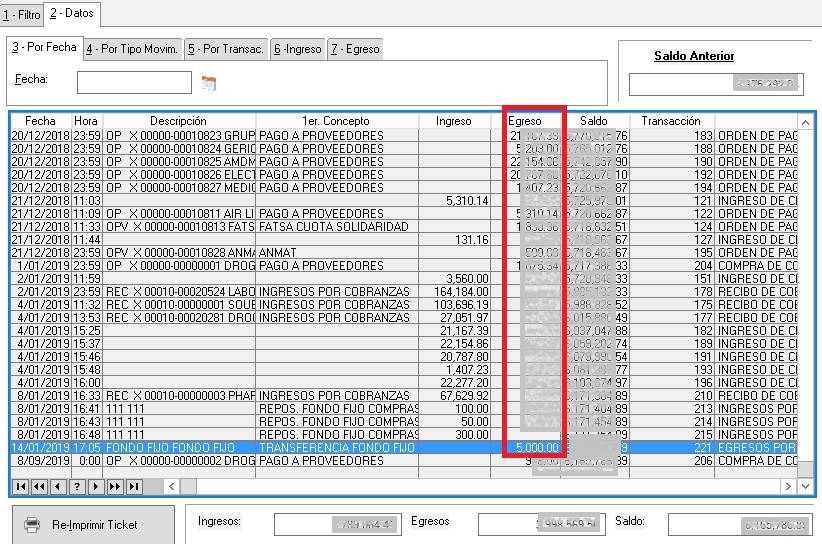Jump to last record in grid navigator
The width and height of the screenshot is (822, 544).
click(133, 486)
